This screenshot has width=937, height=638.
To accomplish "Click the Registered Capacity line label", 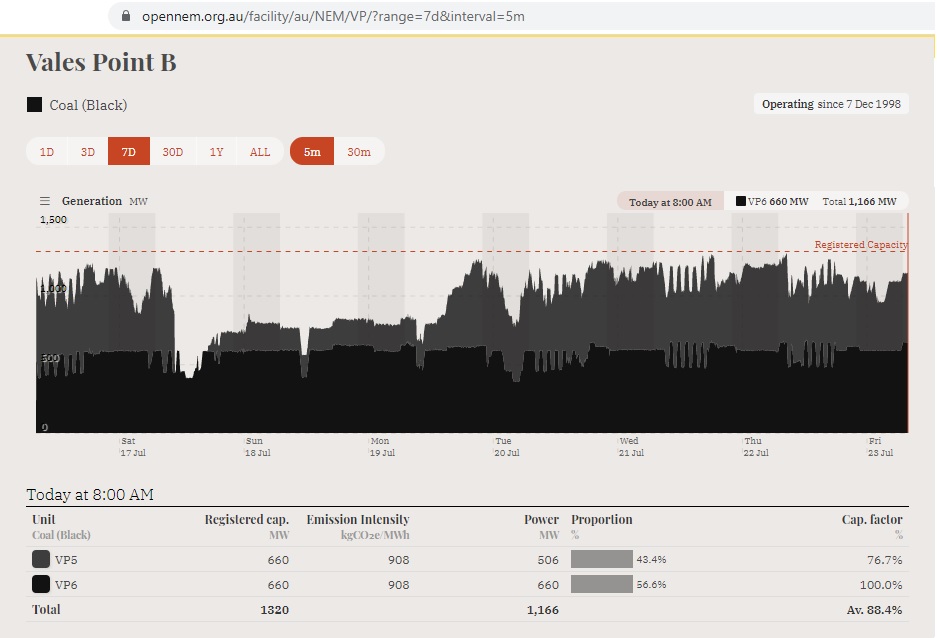I will pos(861,244).
